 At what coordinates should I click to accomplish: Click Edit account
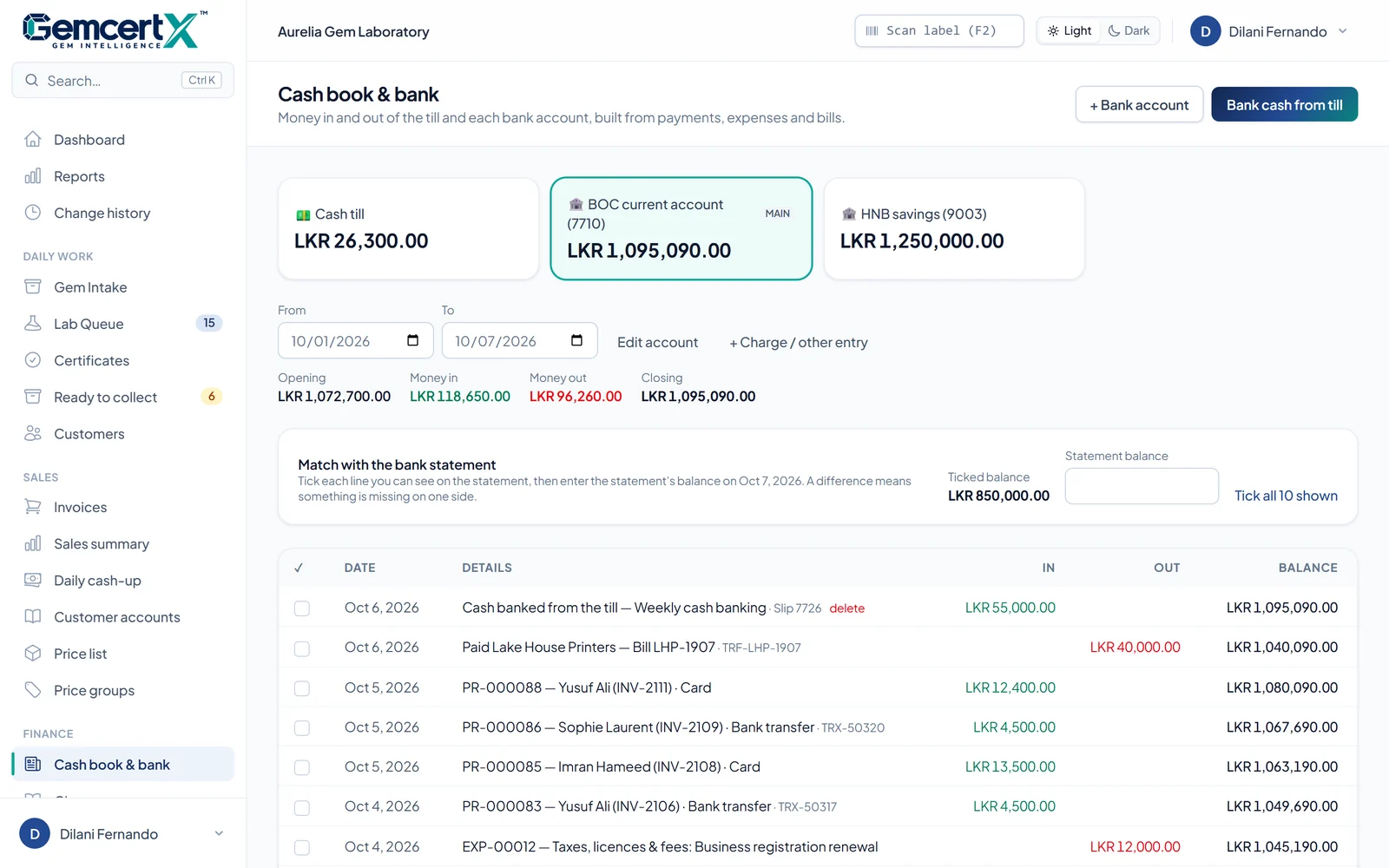click(x=657, y=342)
